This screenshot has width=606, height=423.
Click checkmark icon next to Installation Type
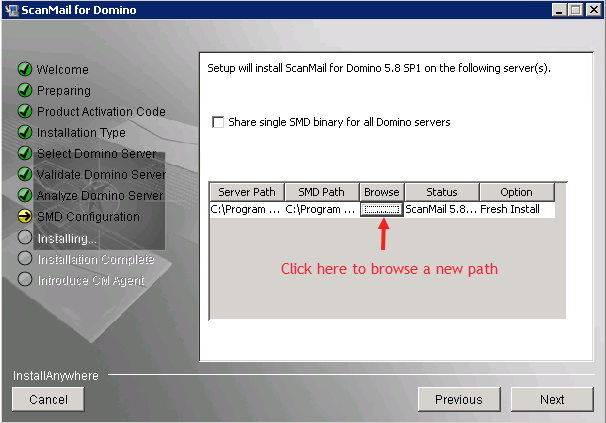tap(25, 132)
